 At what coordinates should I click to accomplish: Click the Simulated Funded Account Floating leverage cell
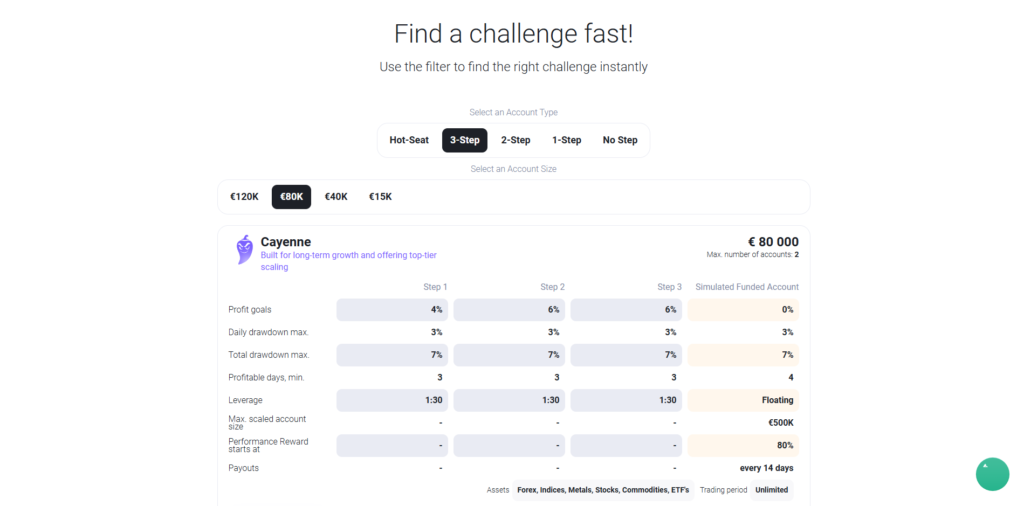click(x=742, y=400)
